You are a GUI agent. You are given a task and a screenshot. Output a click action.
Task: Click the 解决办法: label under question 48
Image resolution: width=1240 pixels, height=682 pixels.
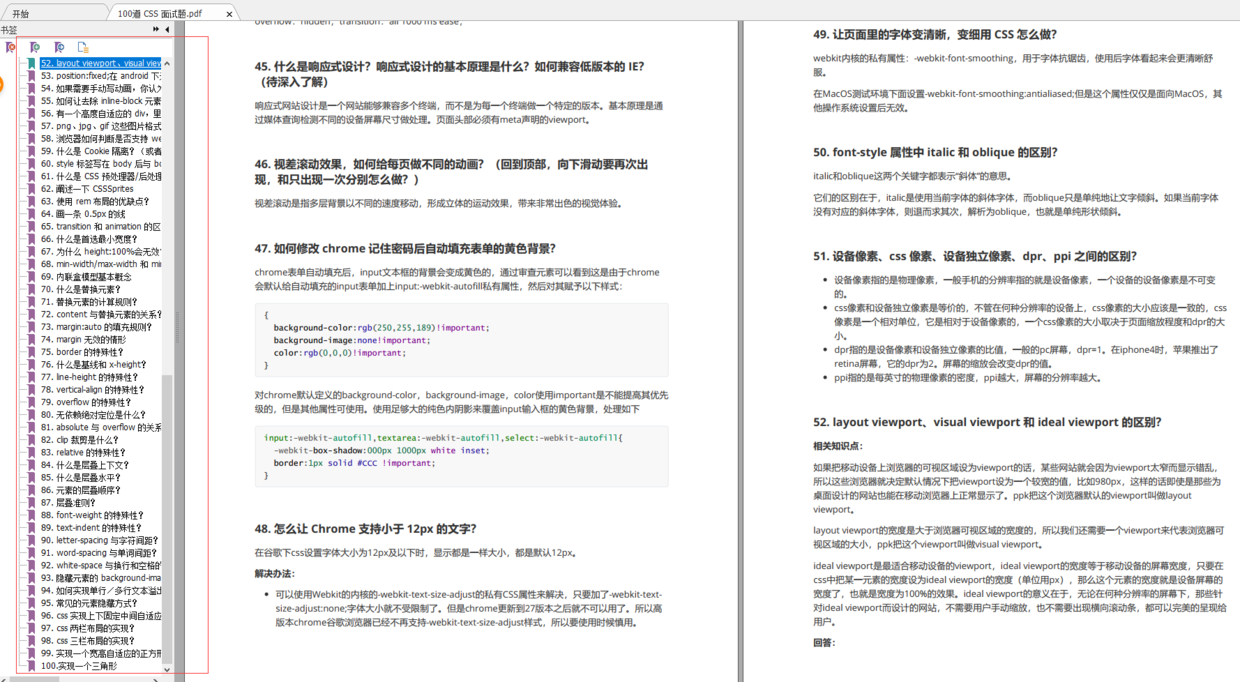(x=276, y=574)
